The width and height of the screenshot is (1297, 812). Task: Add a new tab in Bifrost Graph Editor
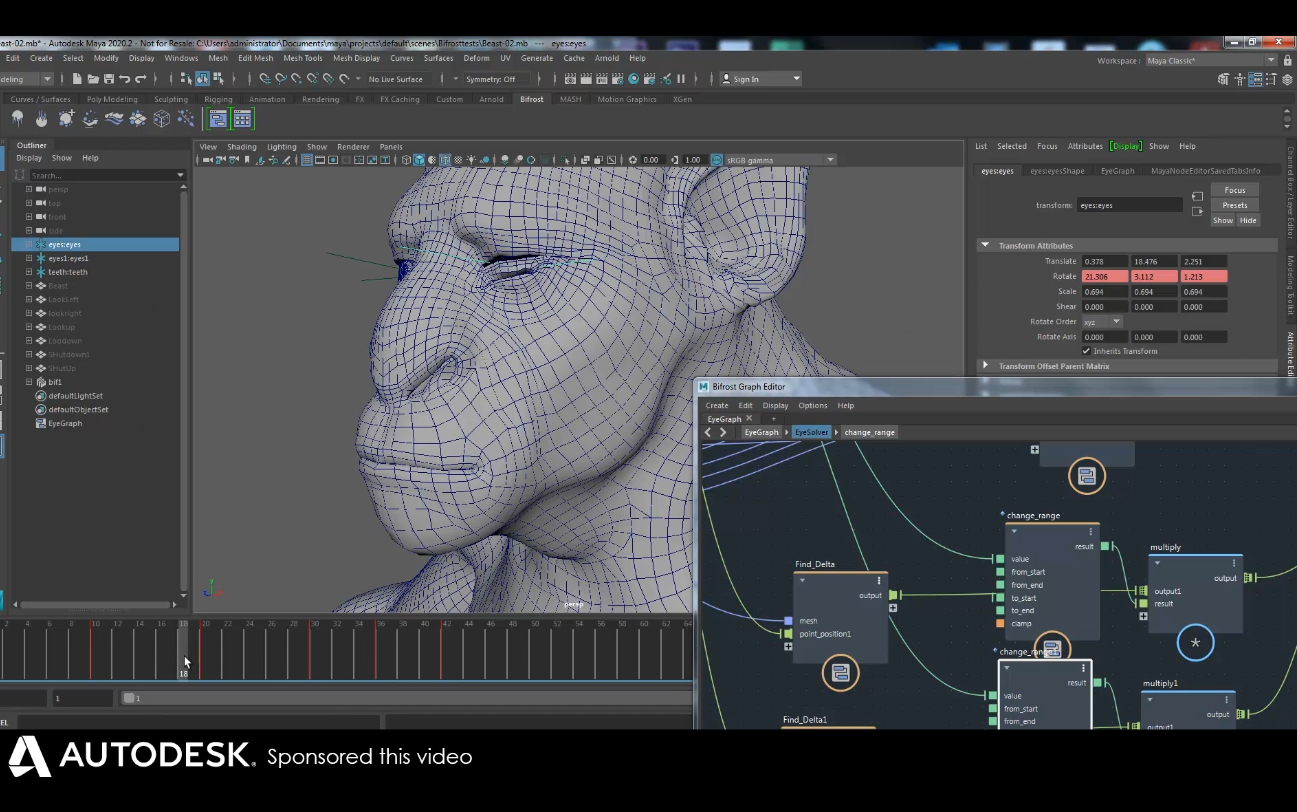772,419
